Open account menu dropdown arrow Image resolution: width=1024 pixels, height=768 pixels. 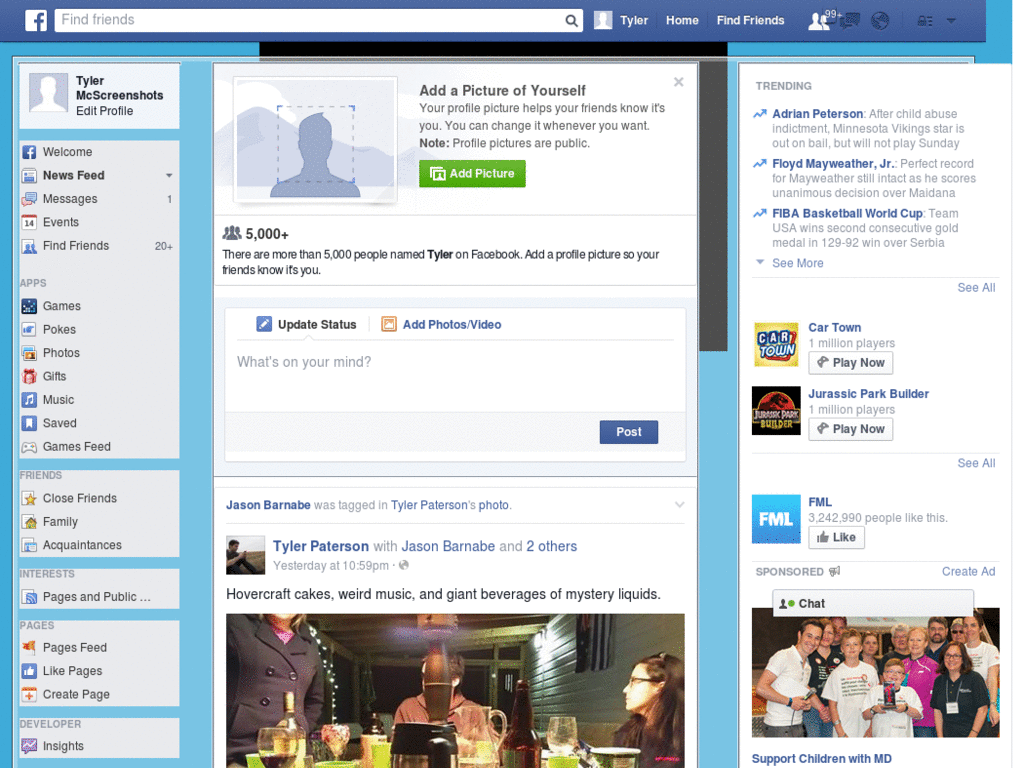click(952, 21)
